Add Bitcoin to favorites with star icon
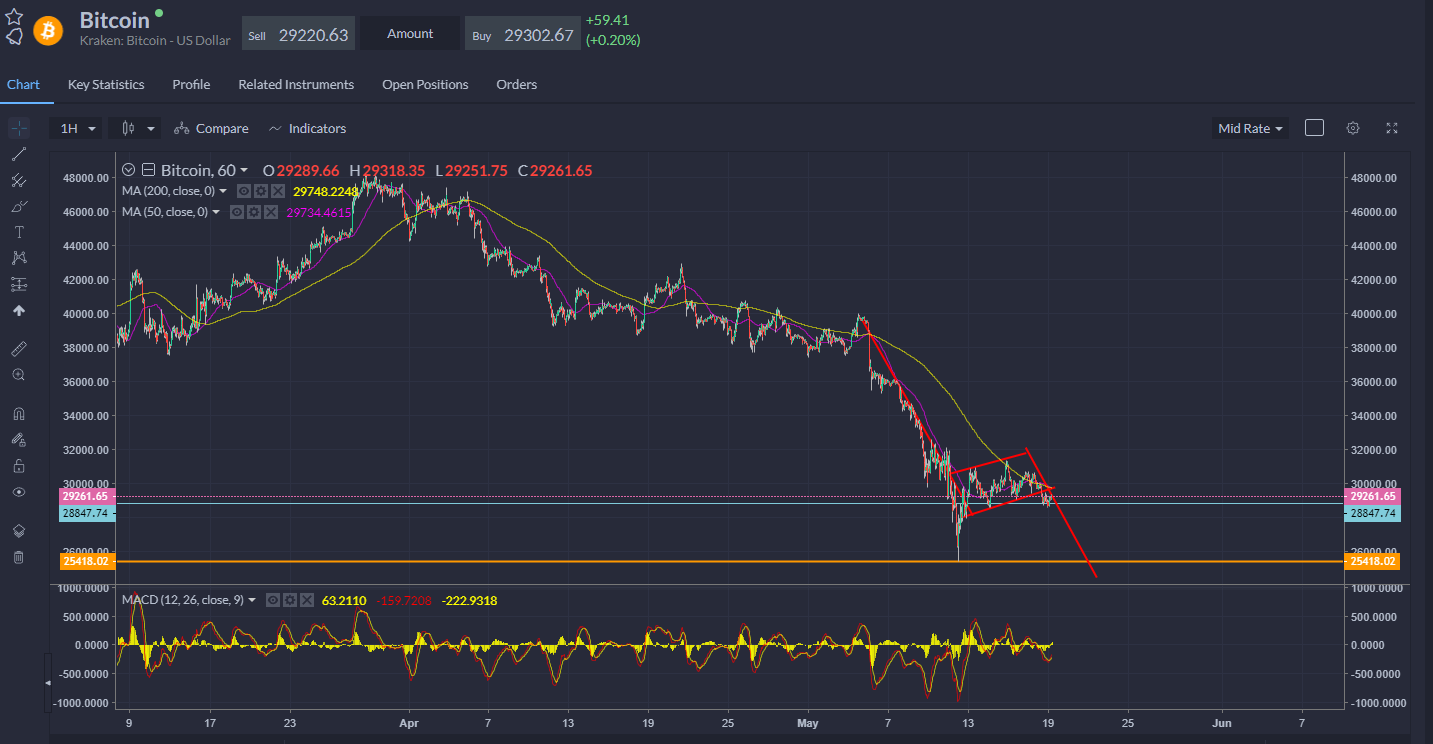 tap(14, 17)
